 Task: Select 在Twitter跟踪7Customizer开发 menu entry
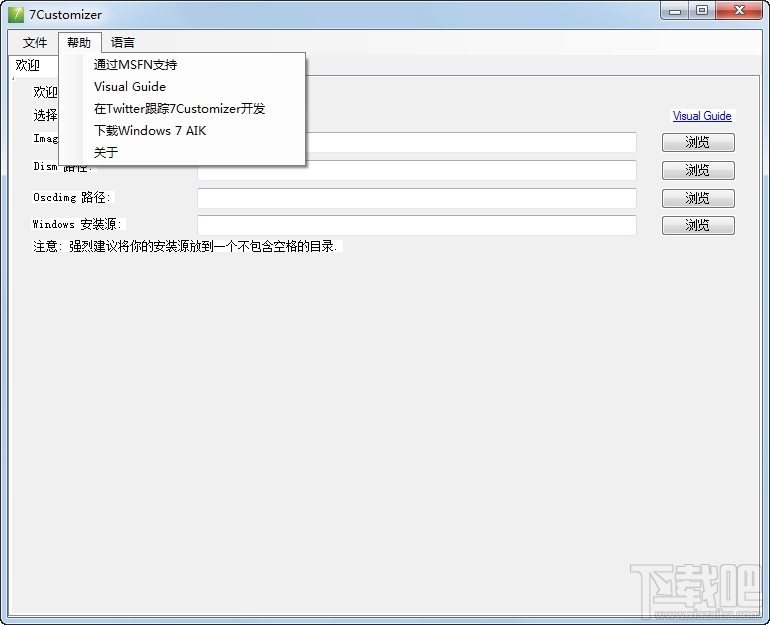[182, 109]
